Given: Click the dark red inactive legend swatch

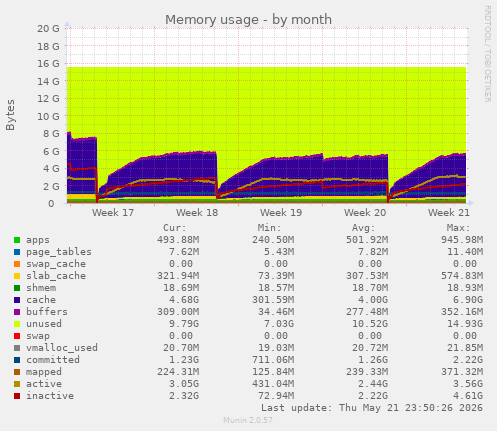Looking at the screenshot, I should click(x=17, y=396).
